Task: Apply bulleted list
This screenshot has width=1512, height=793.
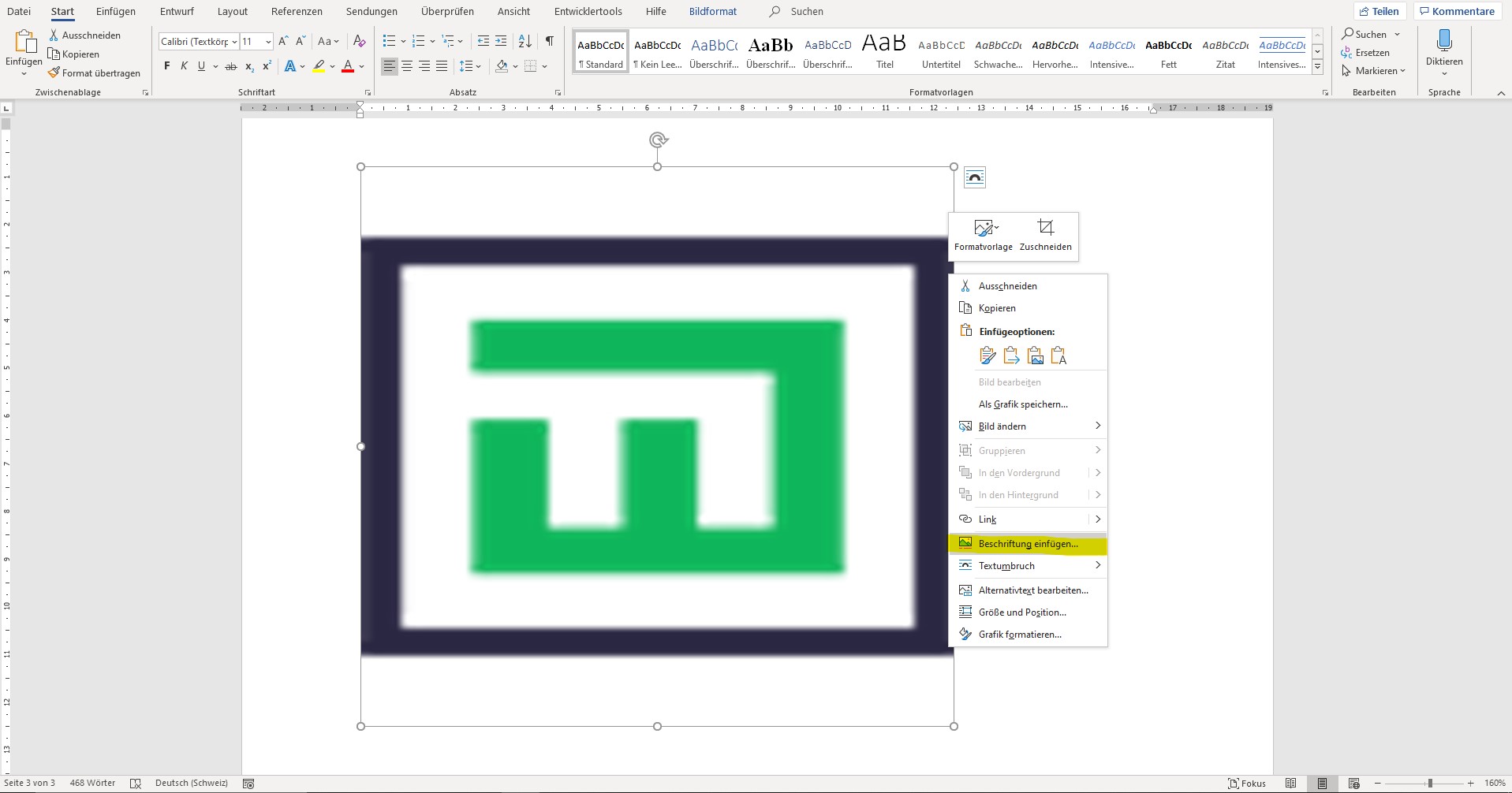Action: [389, 41]
